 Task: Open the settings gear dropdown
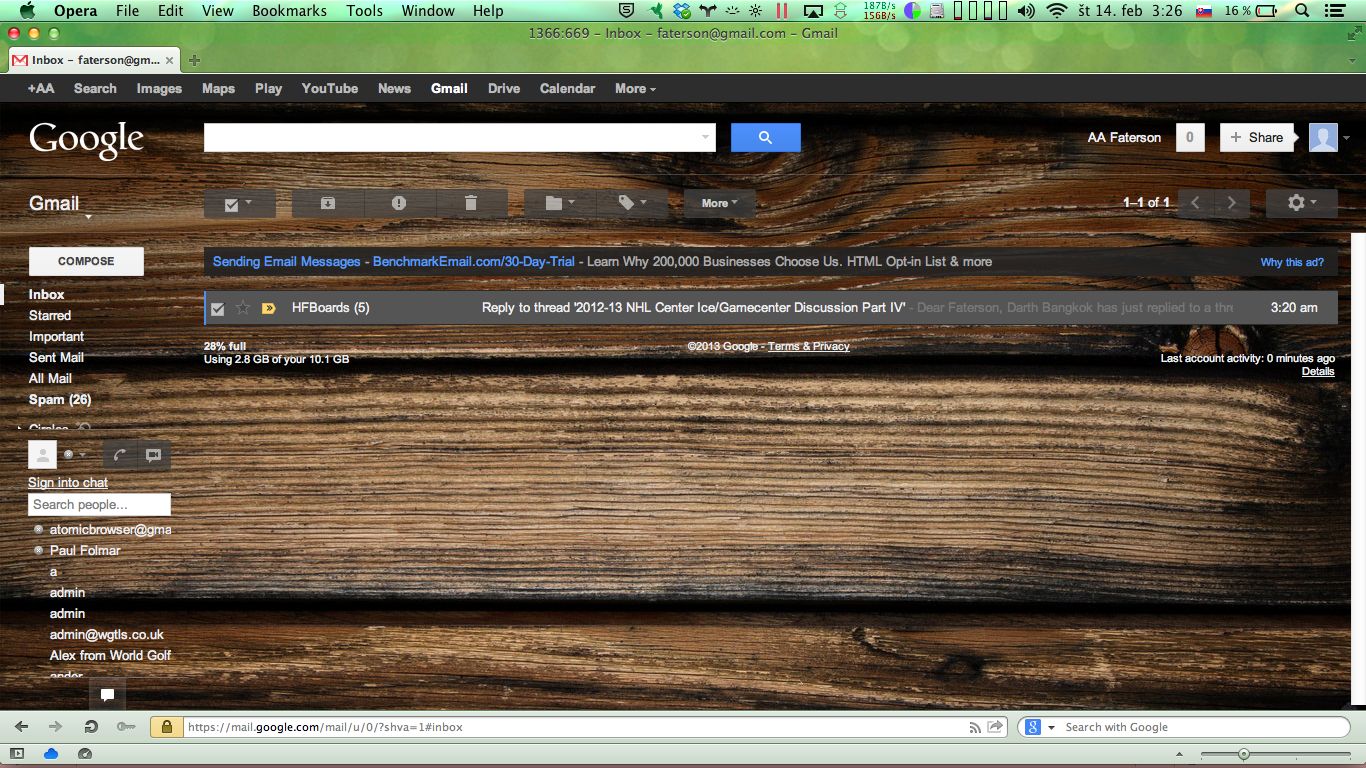coord(1301,203)
